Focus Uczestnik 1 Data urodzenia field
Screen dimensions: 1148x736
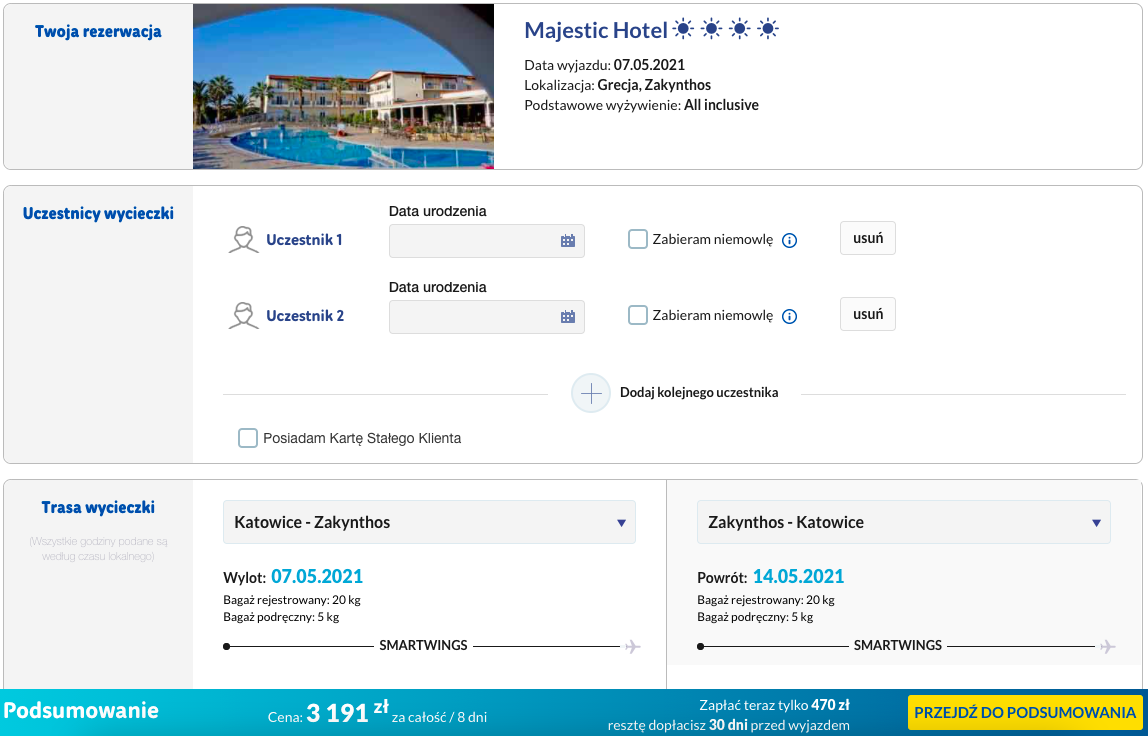tap(487, 241)
